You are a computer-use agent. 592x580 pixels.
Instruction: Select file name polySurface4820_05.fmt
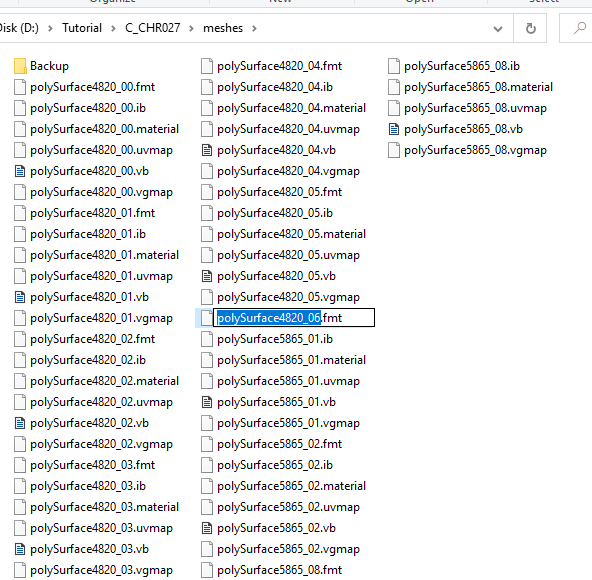click(279, 192)
